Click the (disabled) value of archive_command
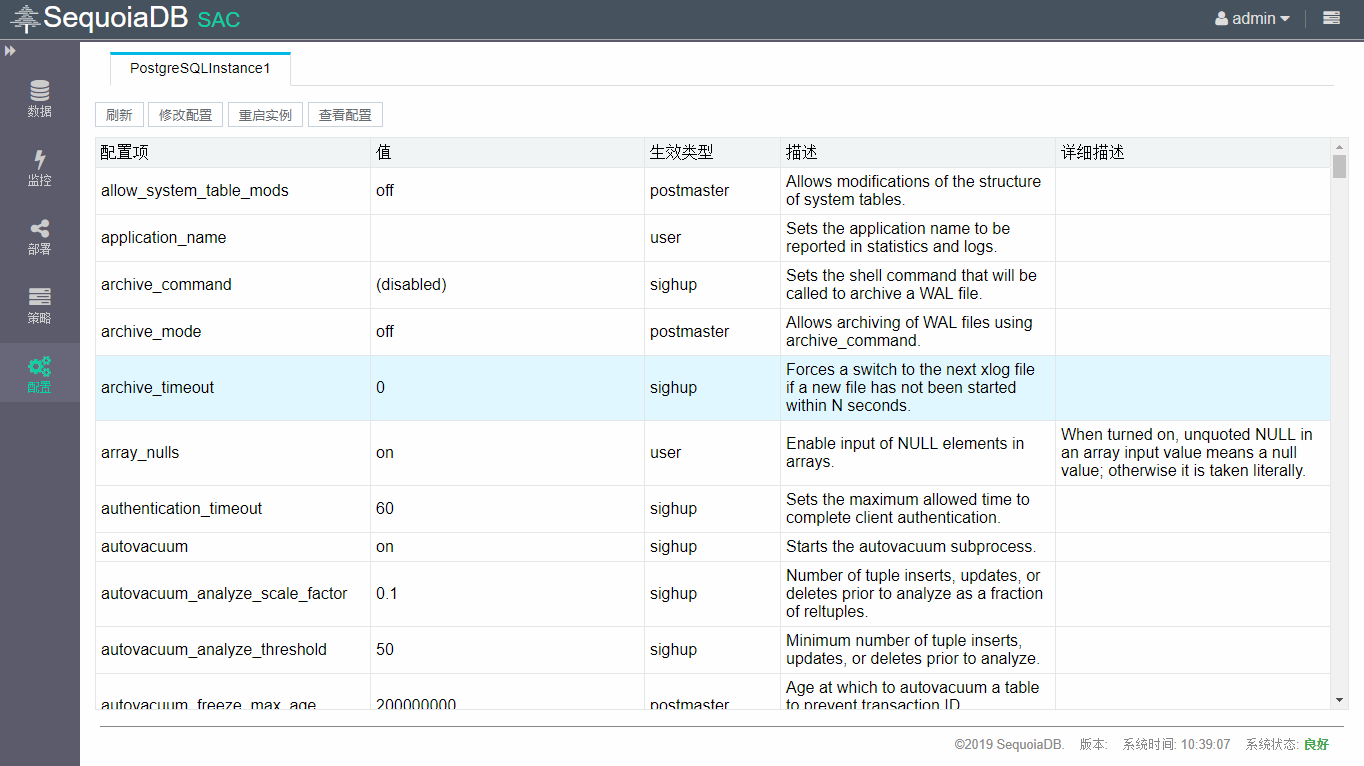Viewport: 1364px width, 766px height. [411, 284]
